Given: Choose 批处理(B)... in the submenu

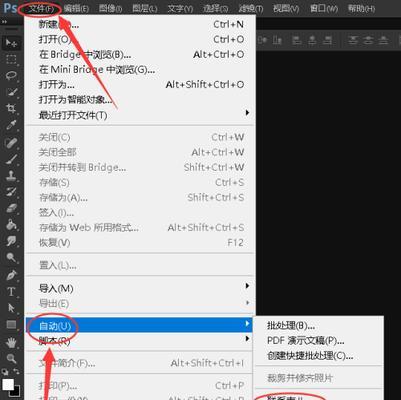Looking at the screenshot, I should [291, 325].
